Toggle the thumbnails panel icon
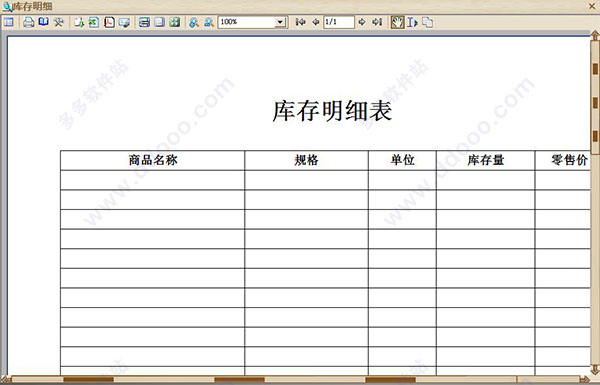 [8, 22]
